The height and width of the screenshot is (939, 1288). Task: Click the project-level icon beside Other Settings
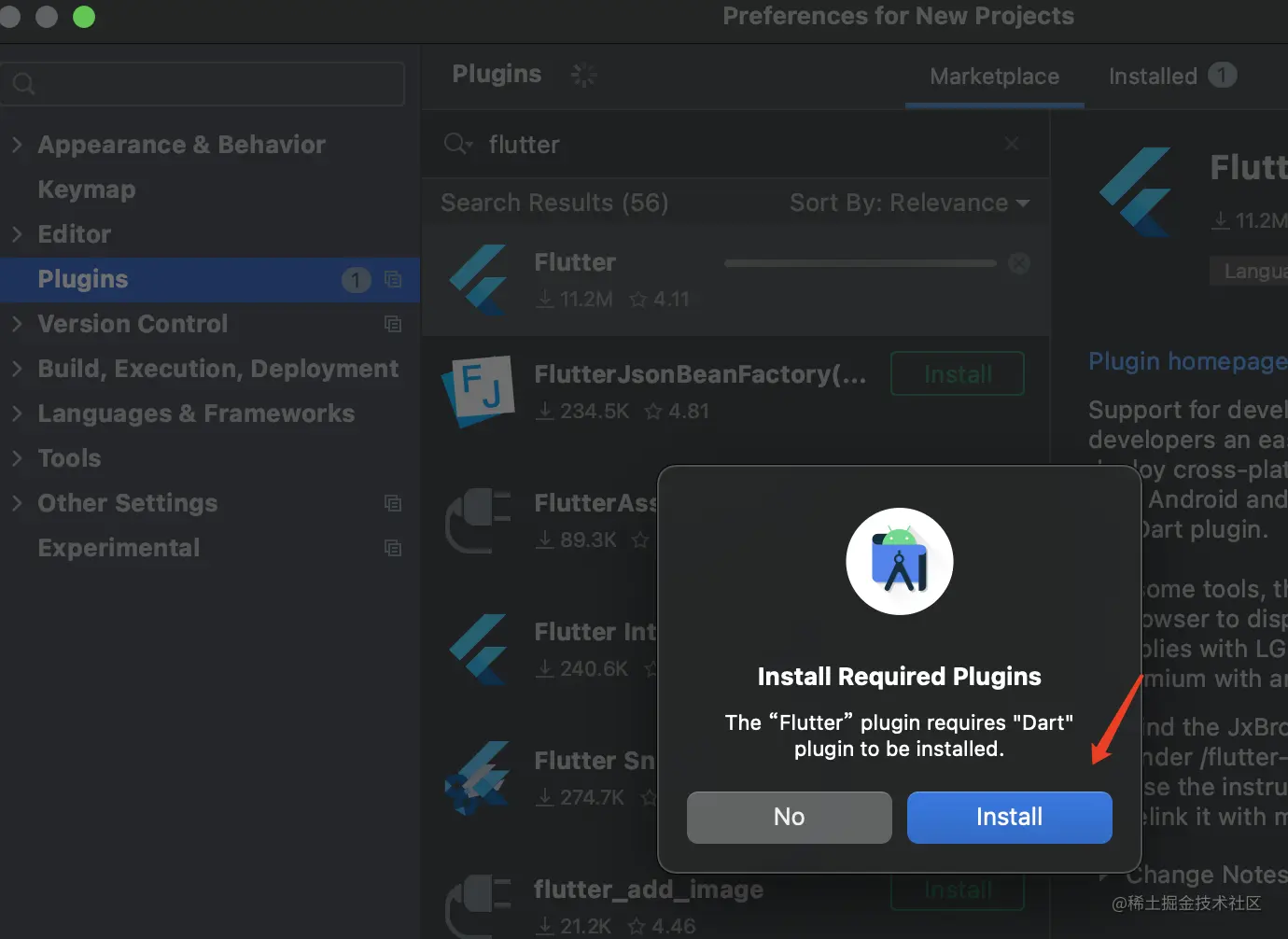pos(393,503)
